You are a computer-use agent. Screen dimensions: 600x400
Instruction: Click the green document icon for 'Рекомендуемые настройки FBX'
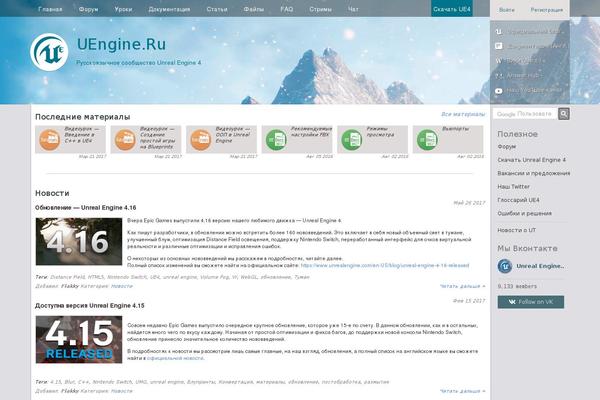coord(276,140)
